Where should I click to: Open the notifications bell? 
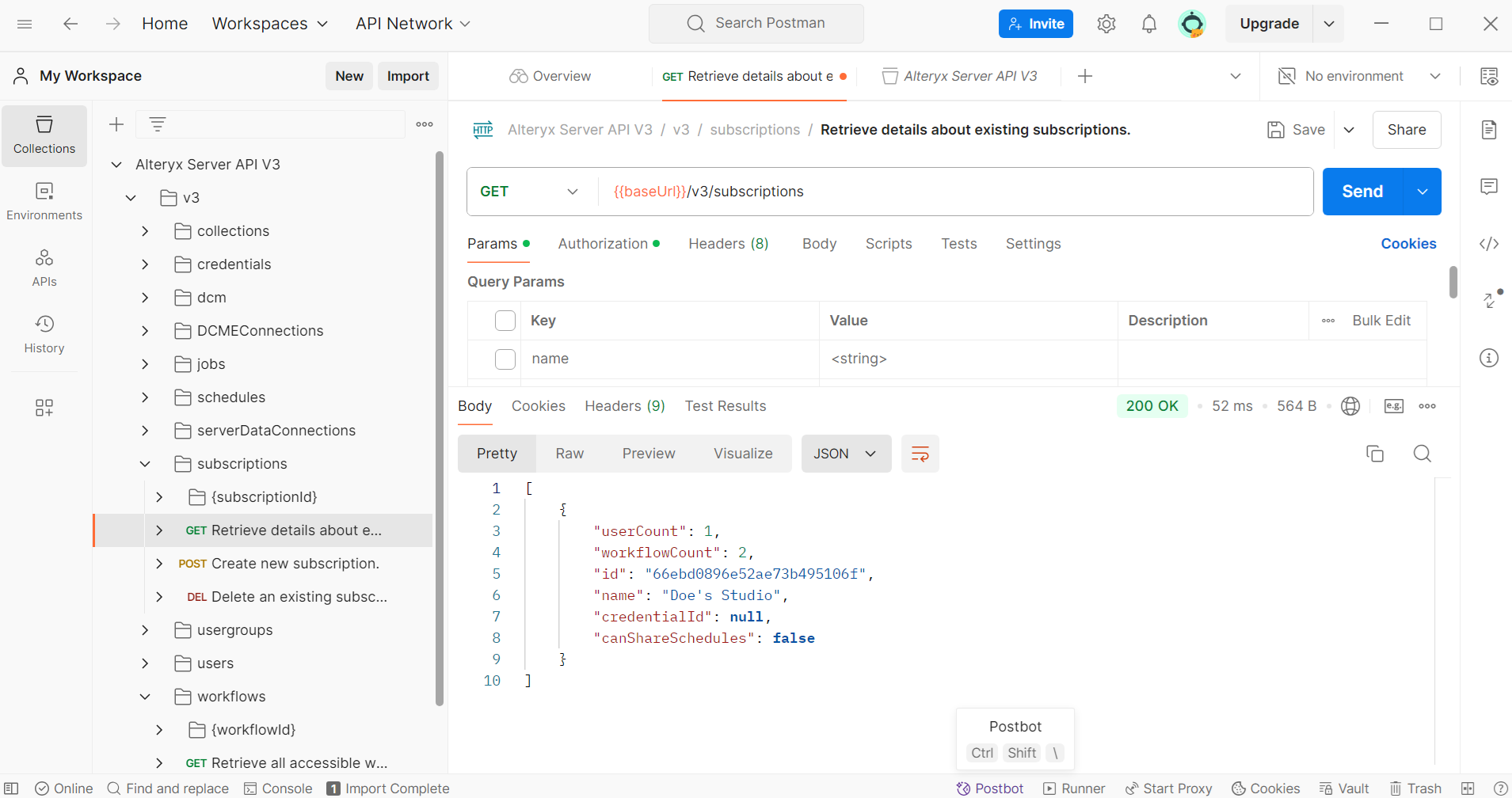point(1148,24)
